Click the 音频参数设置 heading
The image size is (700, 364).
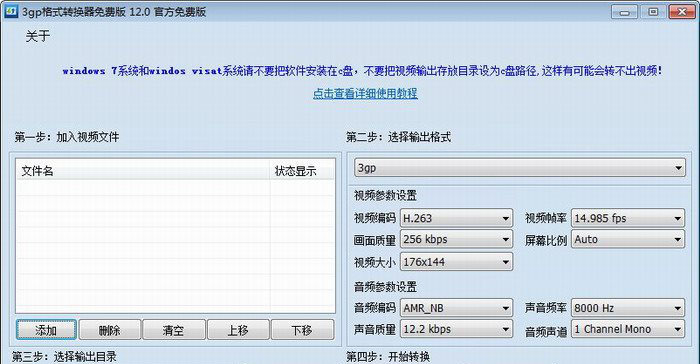pos(385,287)
